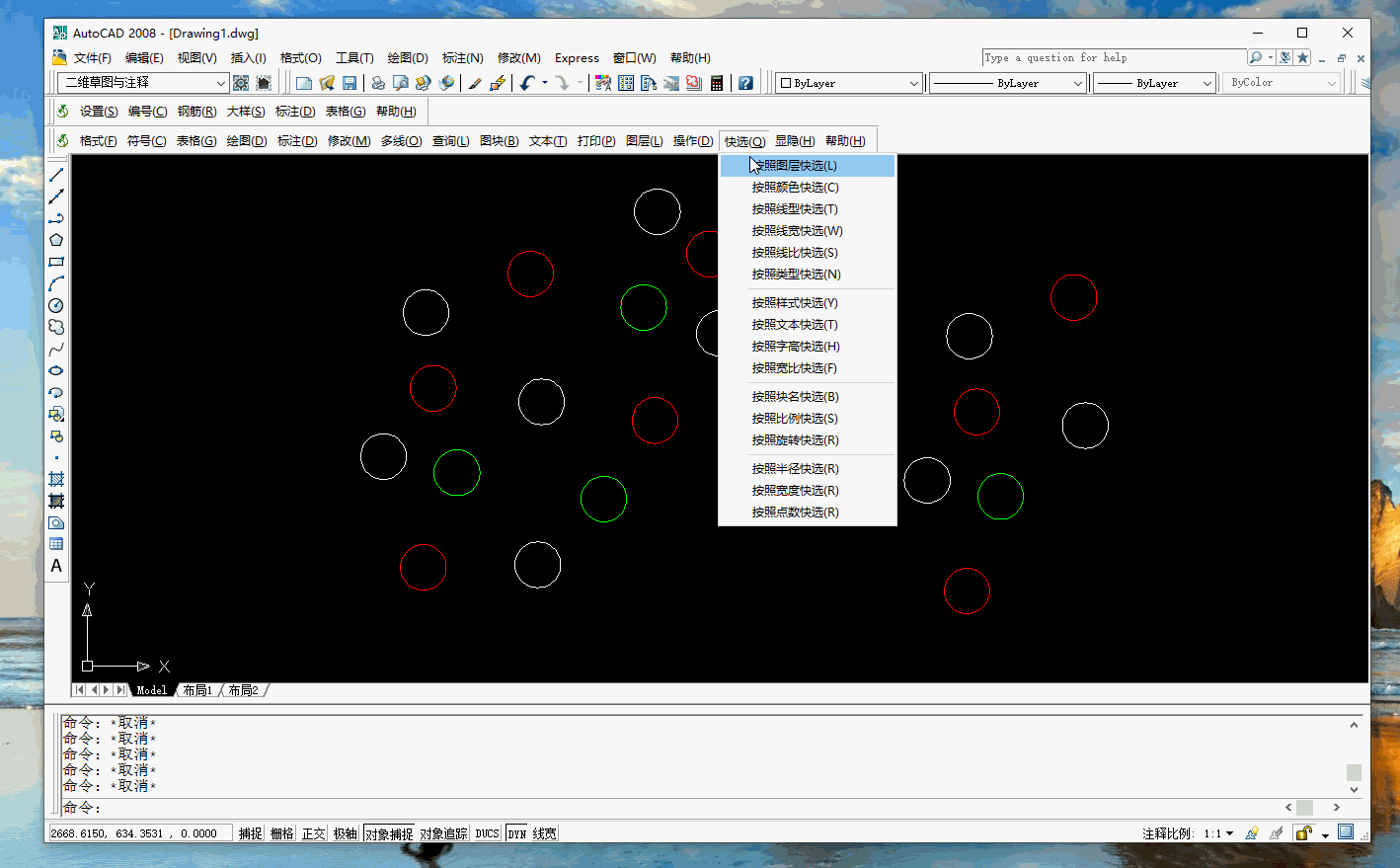Image resolution: width=1400 pixels, height=868 pixels.
Task: Select the Table tool
Action: [x=56, y=544]
